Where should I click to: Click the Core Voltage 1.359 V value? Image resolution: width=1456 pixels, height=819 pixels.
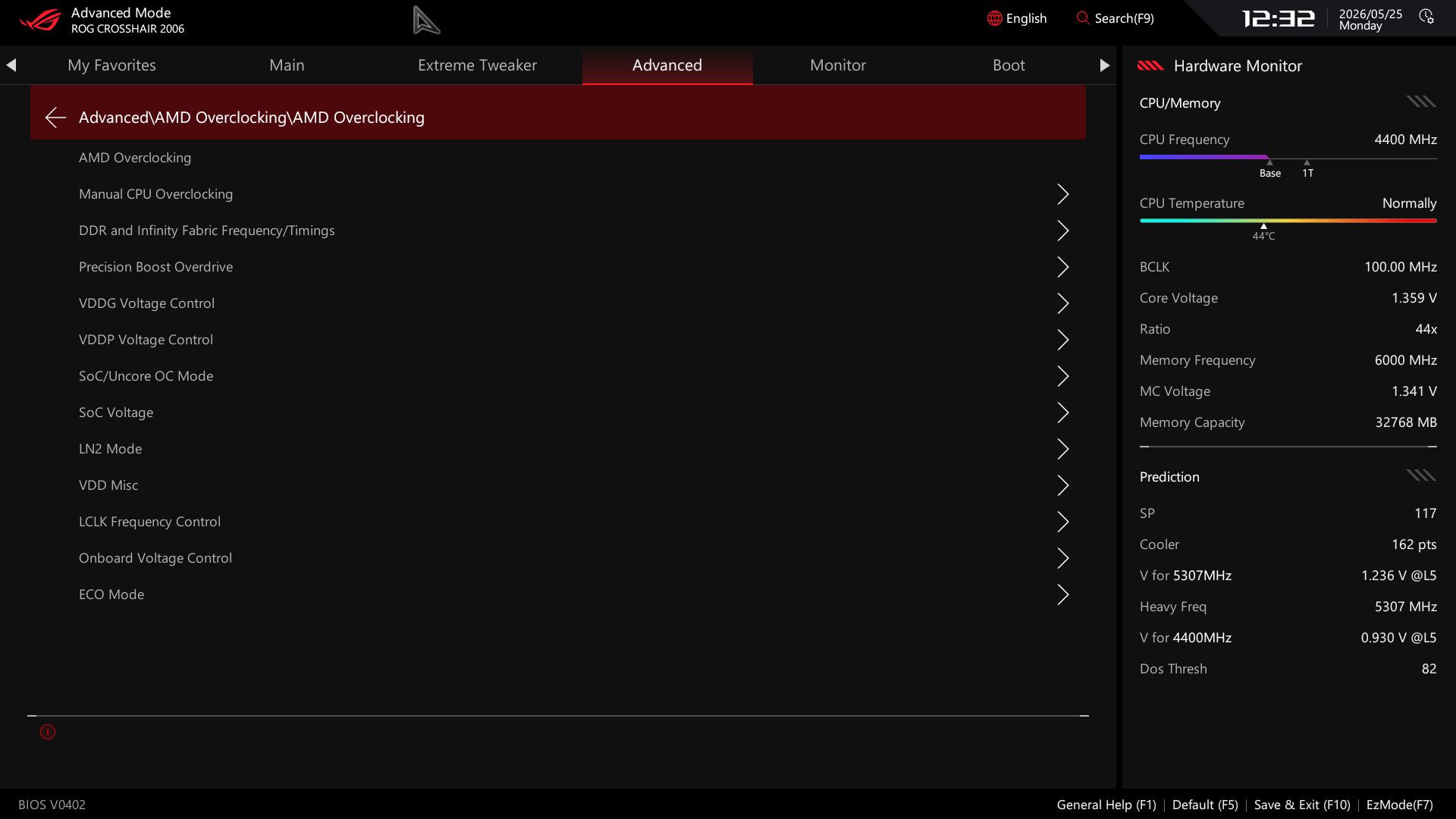(x=1414, y=298)
